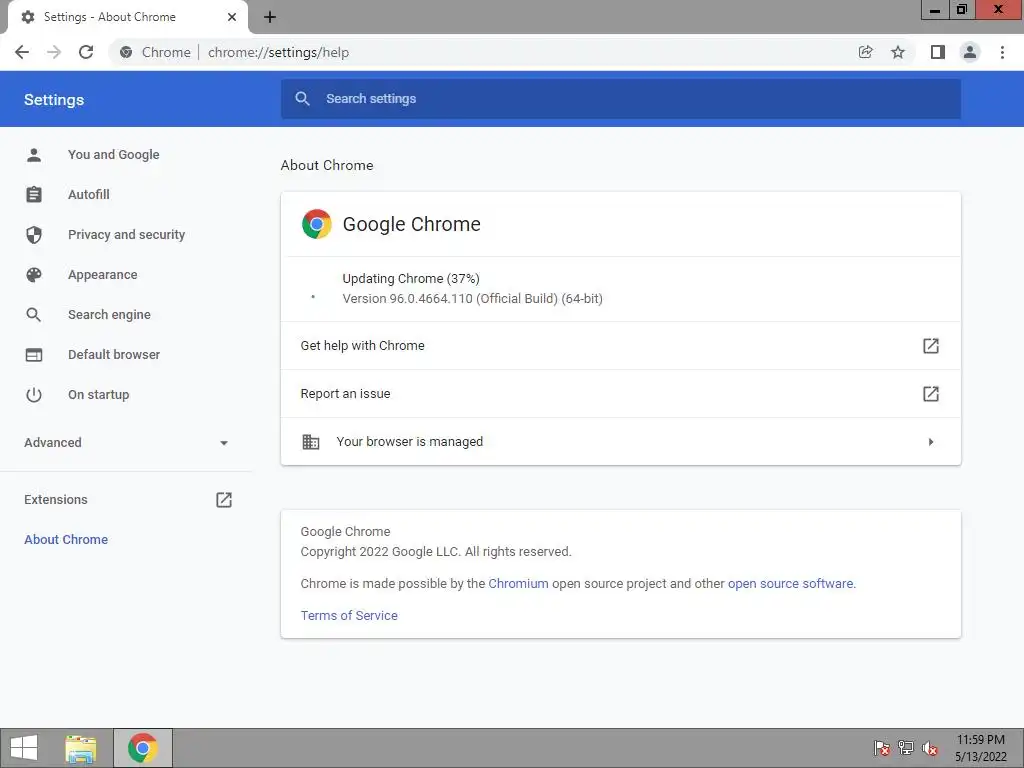Click the address bar URL chrome://settings/help
Viewport: 1024px width, 768px height.
(x=278, y=52)
